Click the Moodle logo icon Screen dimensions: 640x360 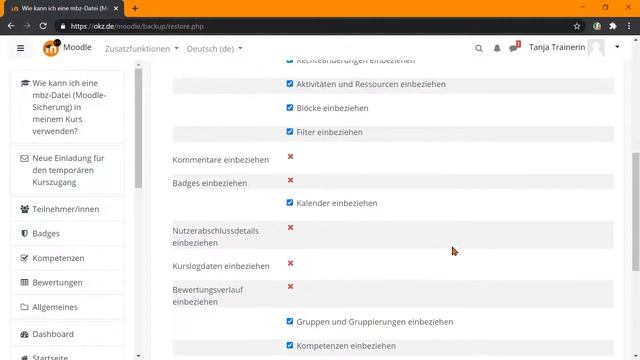[51, 48]
